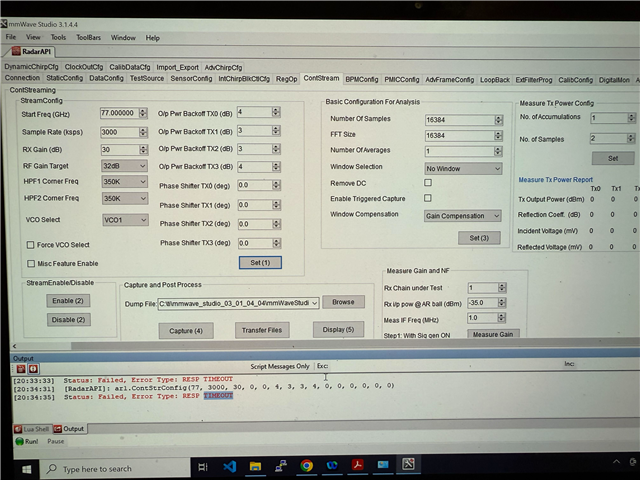Open the VCO Select dropdown
The image size is (640, 480).
(x=125, y=220)
